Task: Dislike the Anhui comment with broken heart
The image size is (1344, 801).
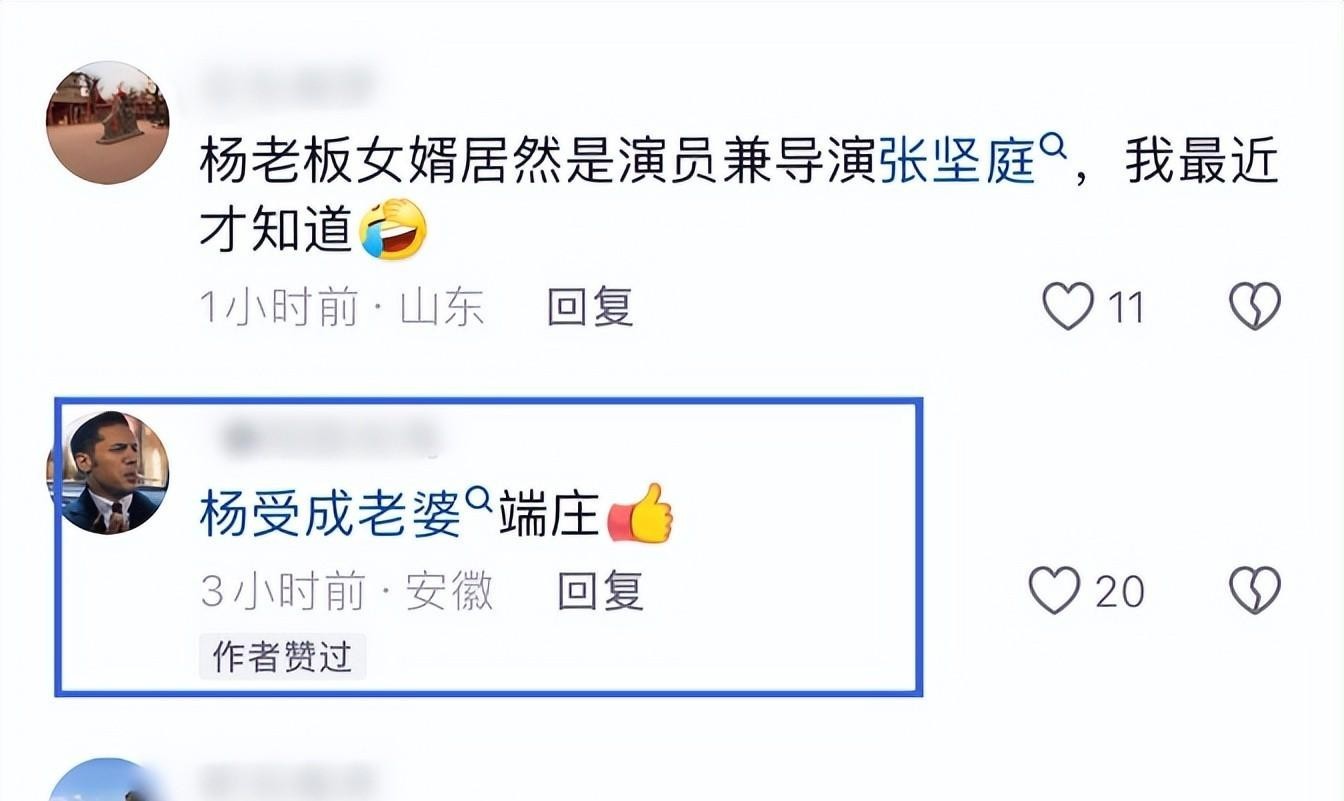Action: [x=1254, y=591]
